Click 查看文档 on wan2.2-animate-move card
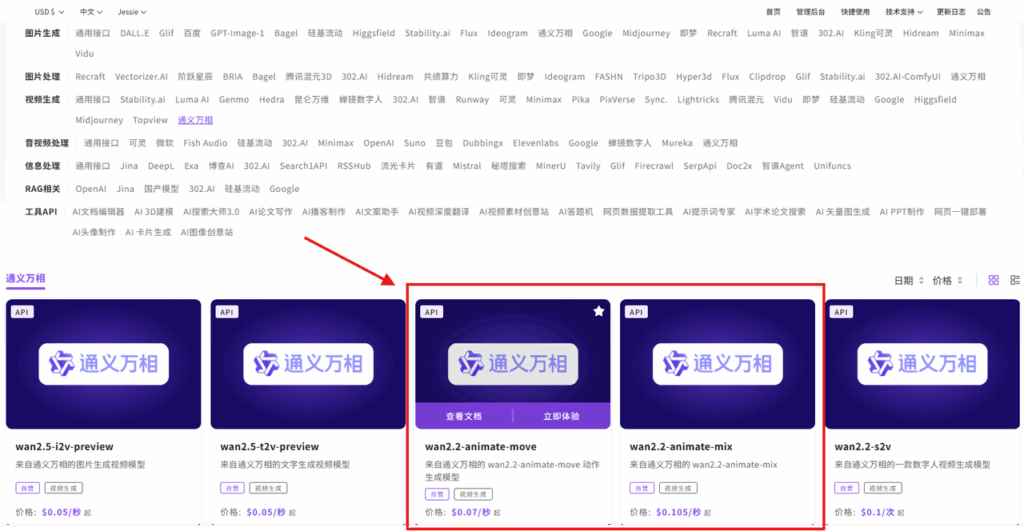 pyautogui.click(x=464, y=416)
